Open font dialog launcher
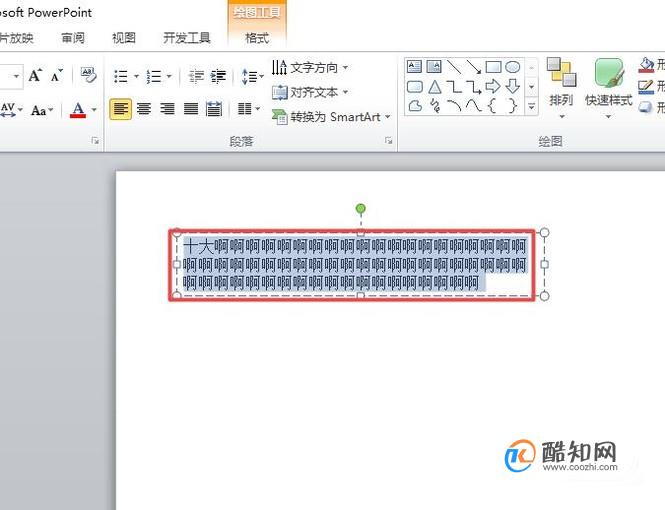Viewport: 665px width, 510px height. tap(95, 141)
